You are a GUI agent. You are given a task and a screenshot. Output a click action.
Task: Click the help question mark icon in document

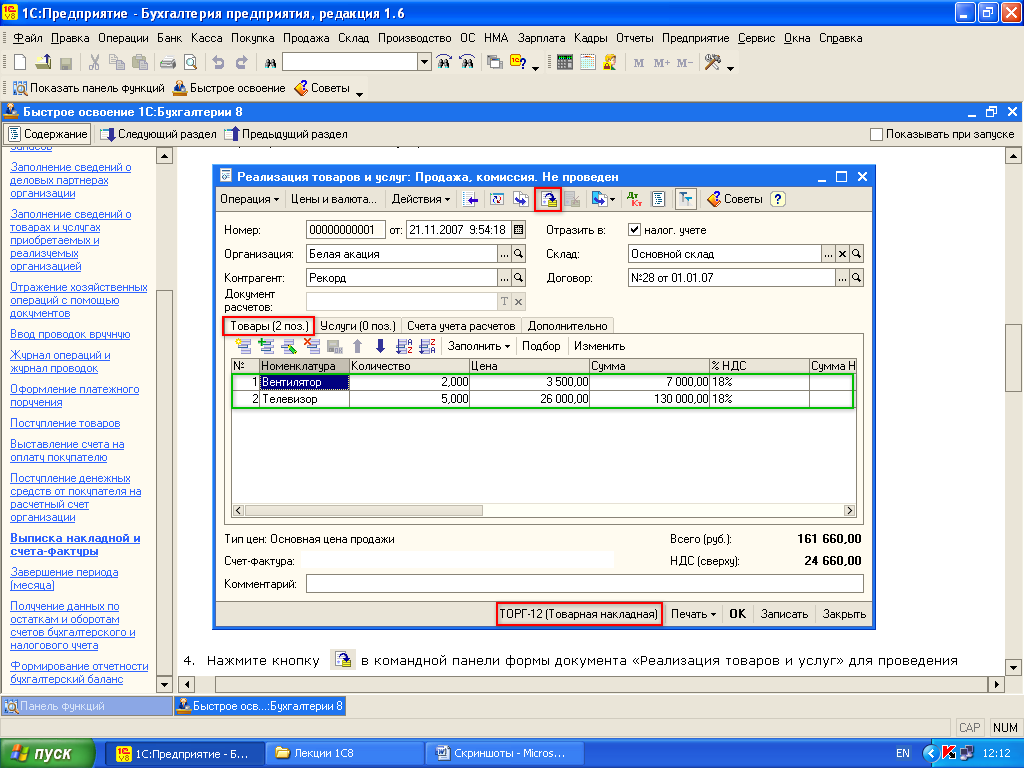[777, 199]
